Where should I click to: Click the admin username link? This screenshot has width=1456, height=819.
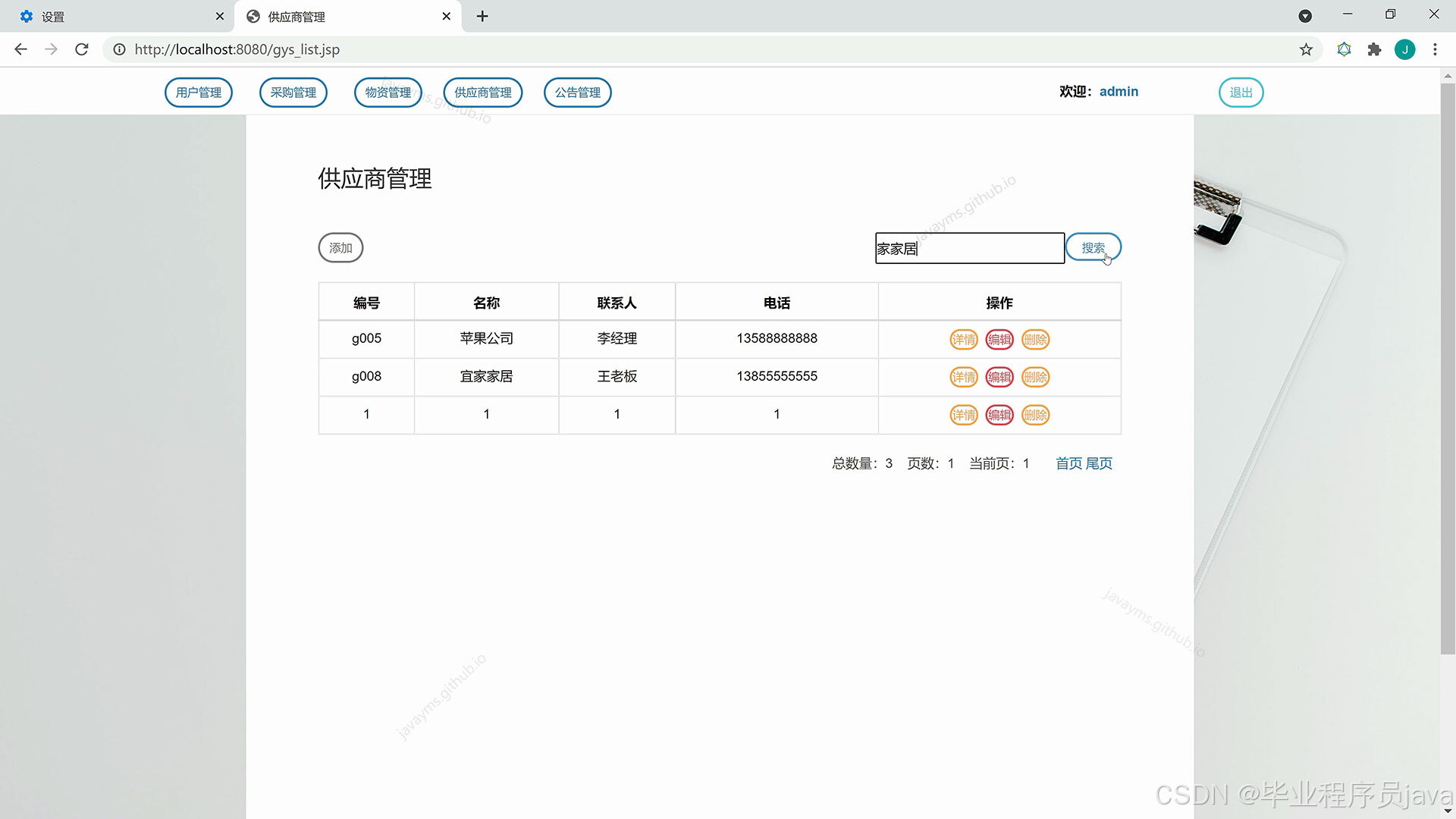(1119, 92)
